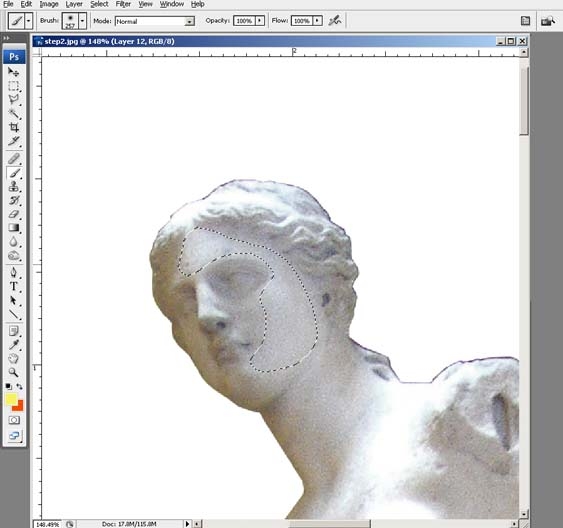The height and width of the screenshot is (528, 563).
Task: Open the File menu
Action: click(x=8, y=4)
